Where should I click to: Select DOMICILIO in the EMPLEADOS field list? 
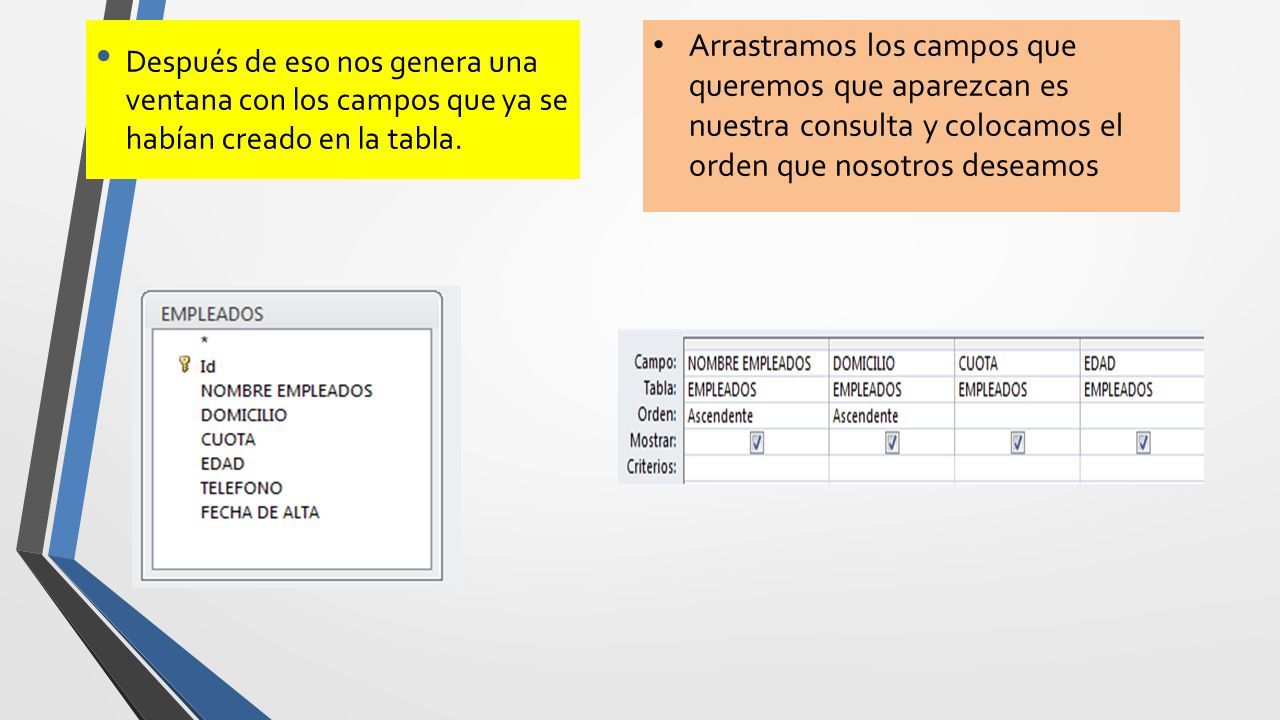tap(243, 414)
